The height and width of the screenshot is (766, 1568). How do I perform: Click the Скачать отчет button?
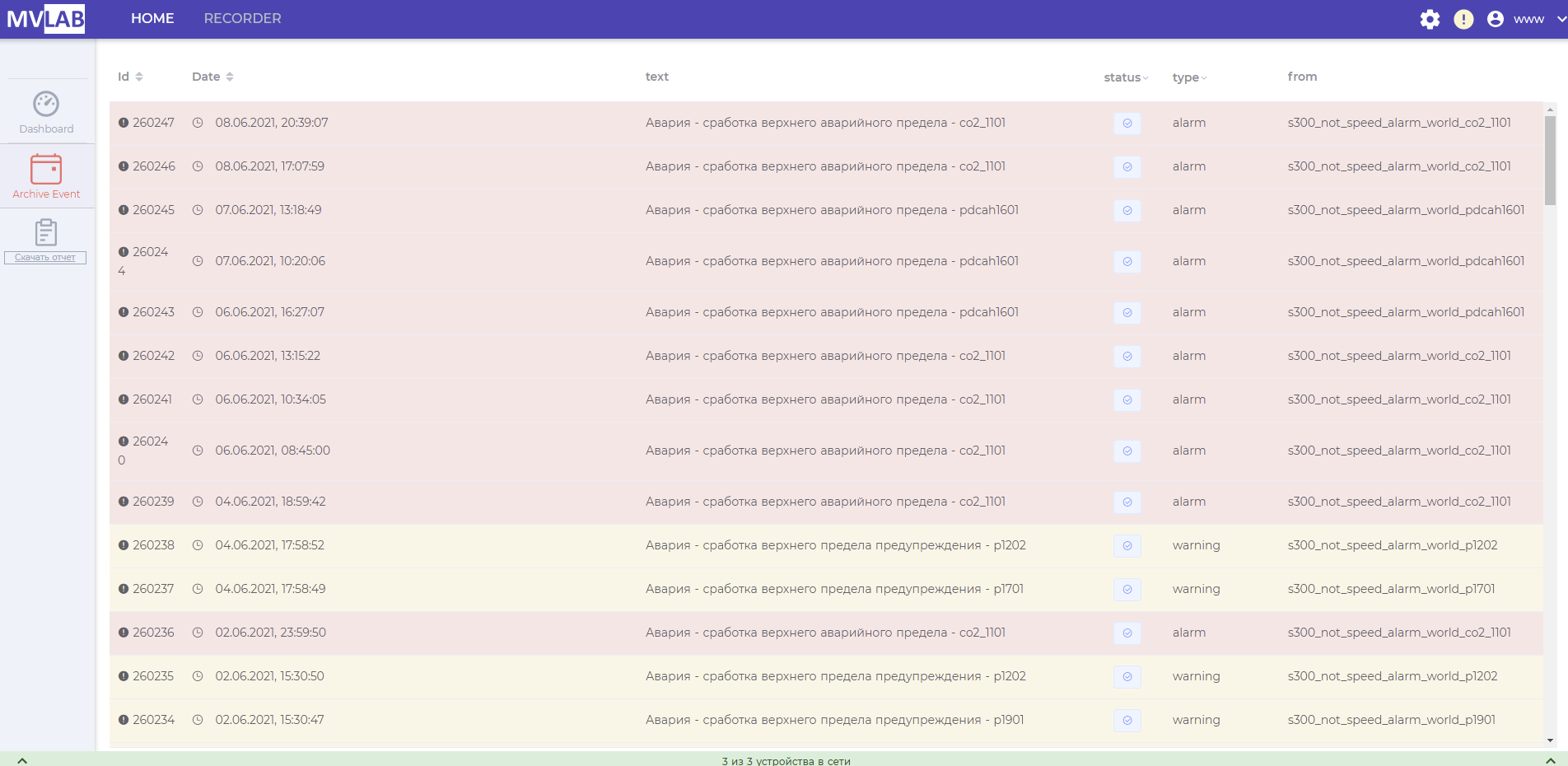tap(45, 258)
